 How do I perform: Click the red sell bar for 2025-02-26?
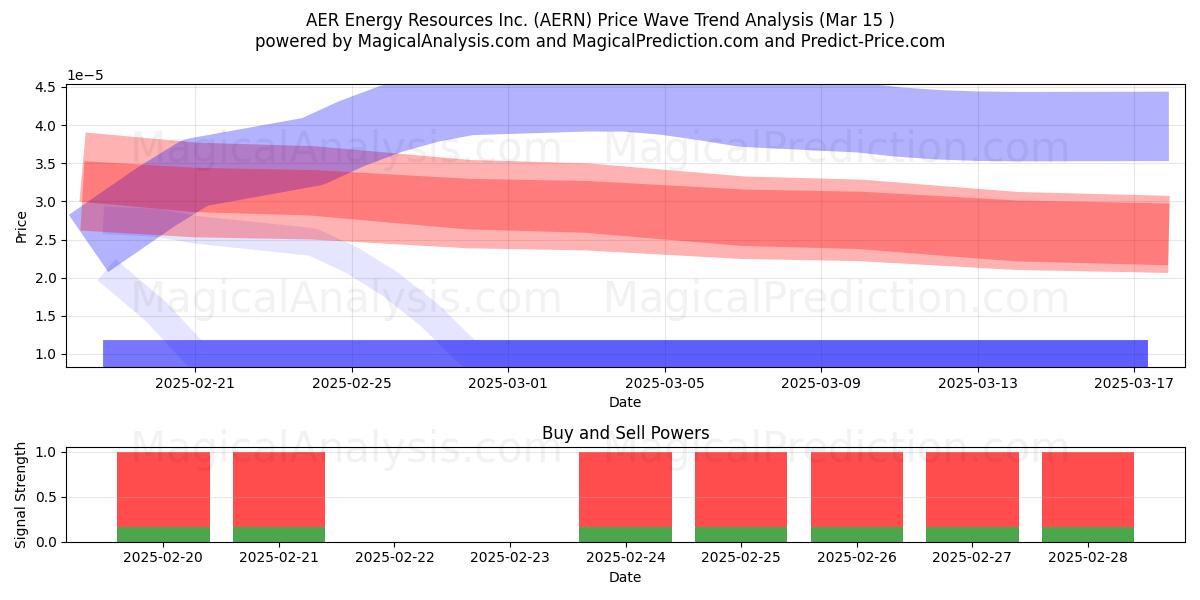point(857,489)
